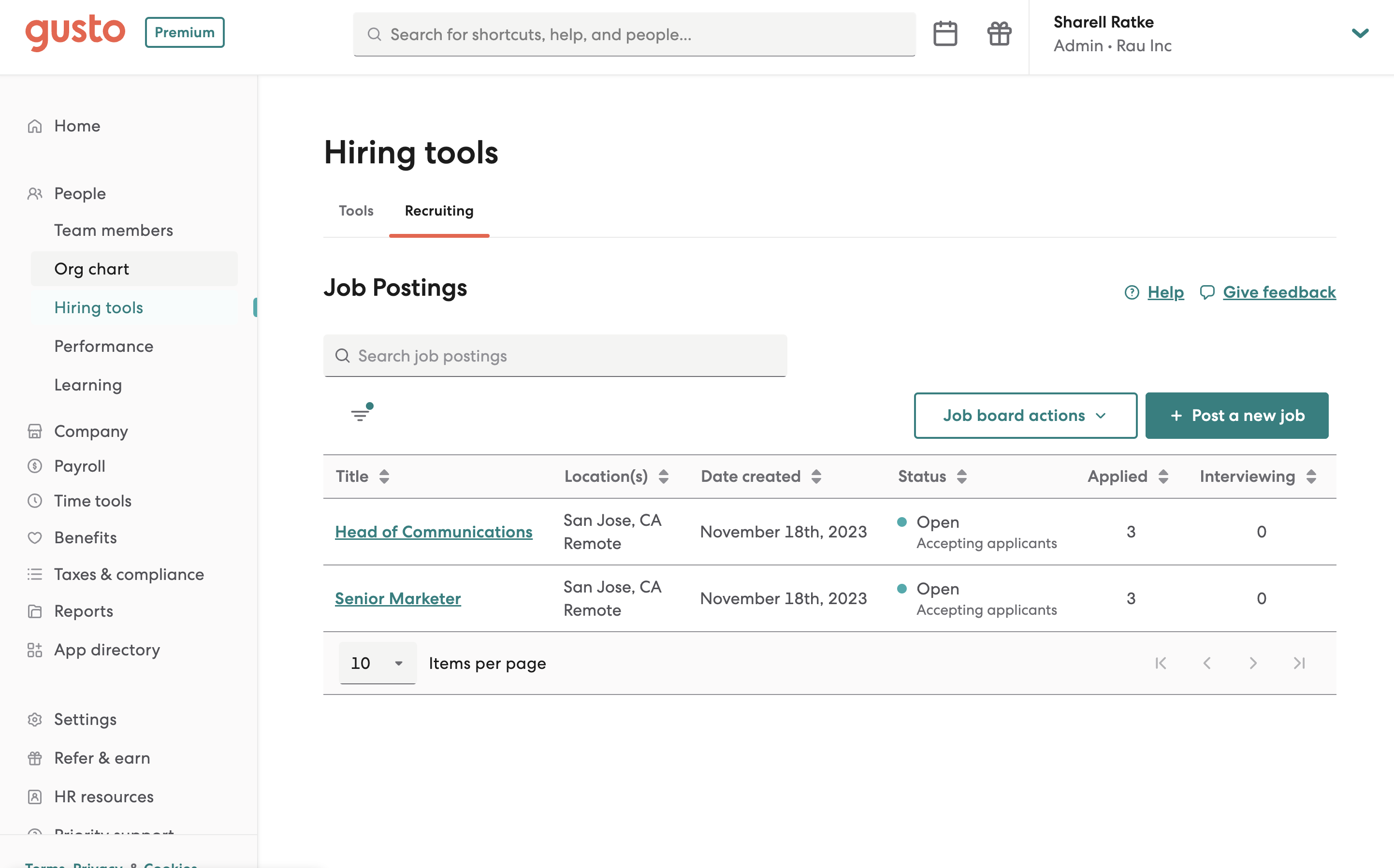This screenshot has height=868, width=1394.
Task: Click the Settings gear icon
Action: pyautogui.click(x=35, y=719)
